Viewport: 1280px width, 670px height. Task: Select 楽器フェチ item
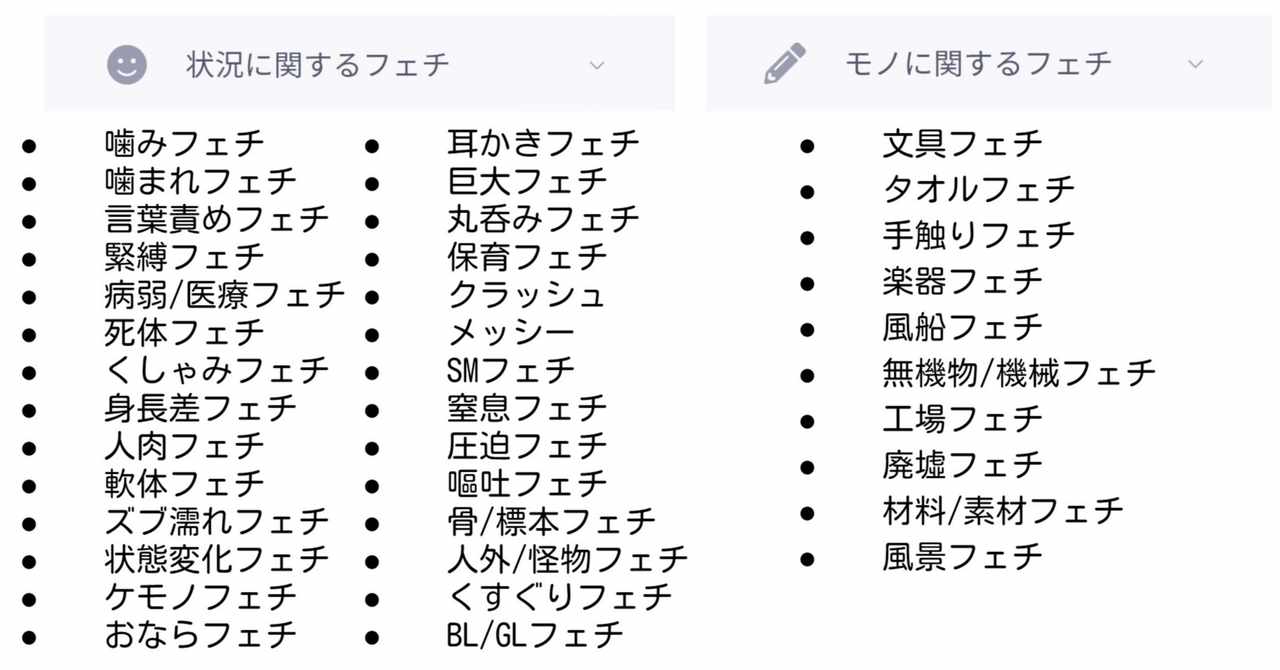pos(962,281)
